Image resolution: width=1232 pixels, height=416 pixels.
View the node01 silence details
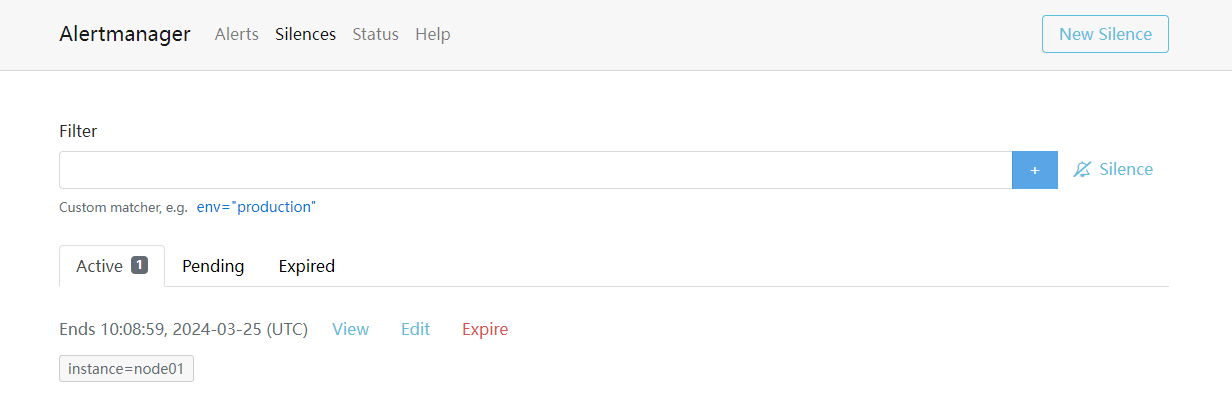click(350, 329)
